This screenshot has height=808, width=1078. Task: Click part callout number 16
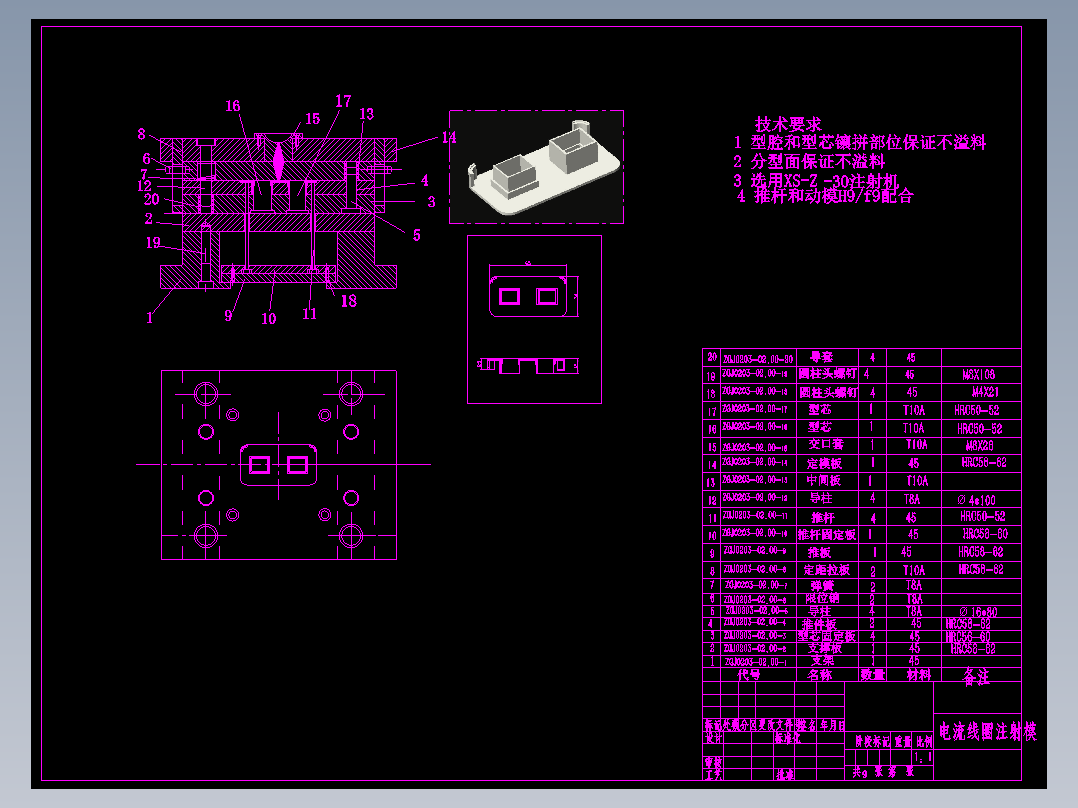pos(233,106)
